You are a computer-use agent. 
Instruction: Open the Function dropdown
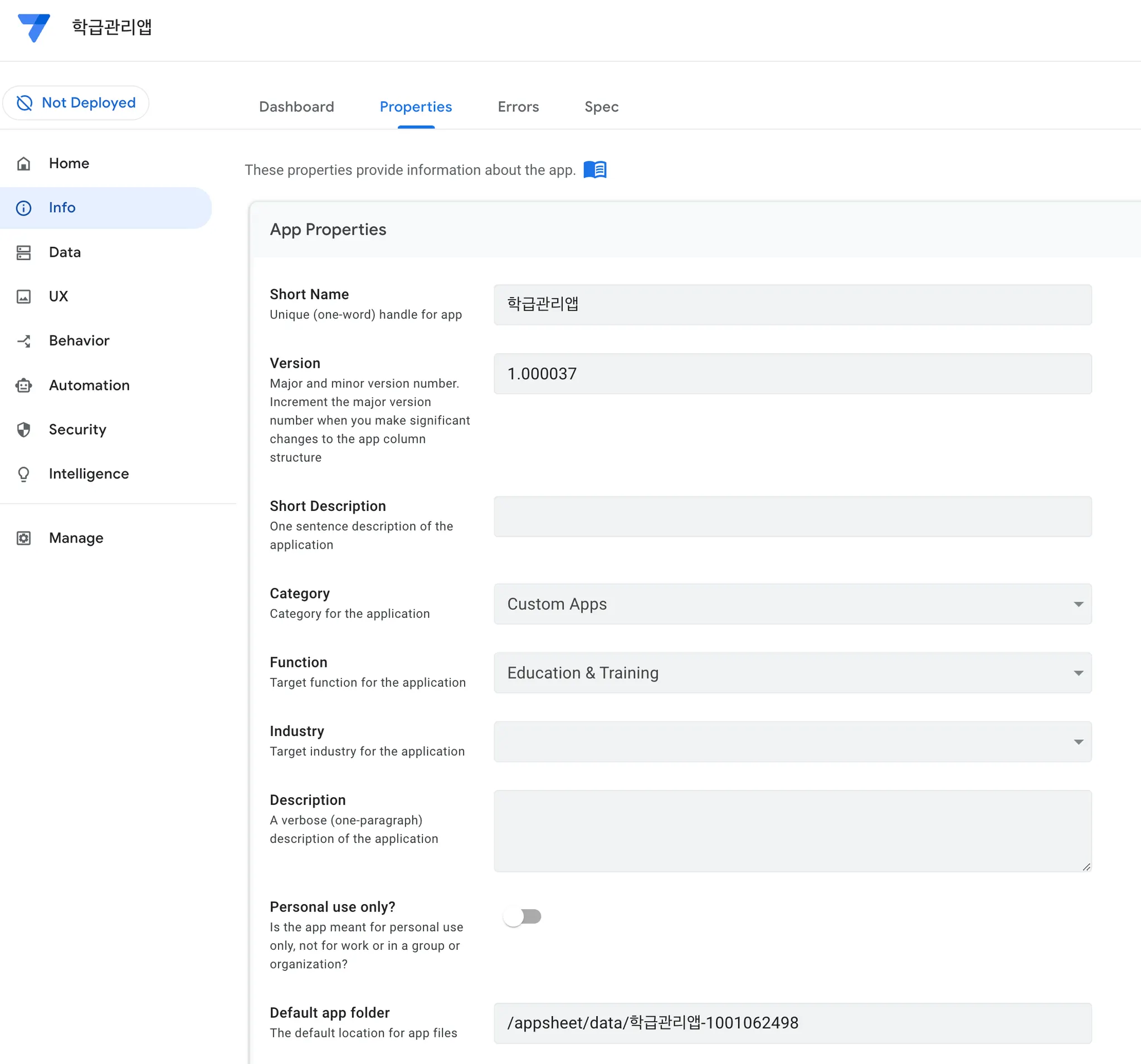pos(792,672)
